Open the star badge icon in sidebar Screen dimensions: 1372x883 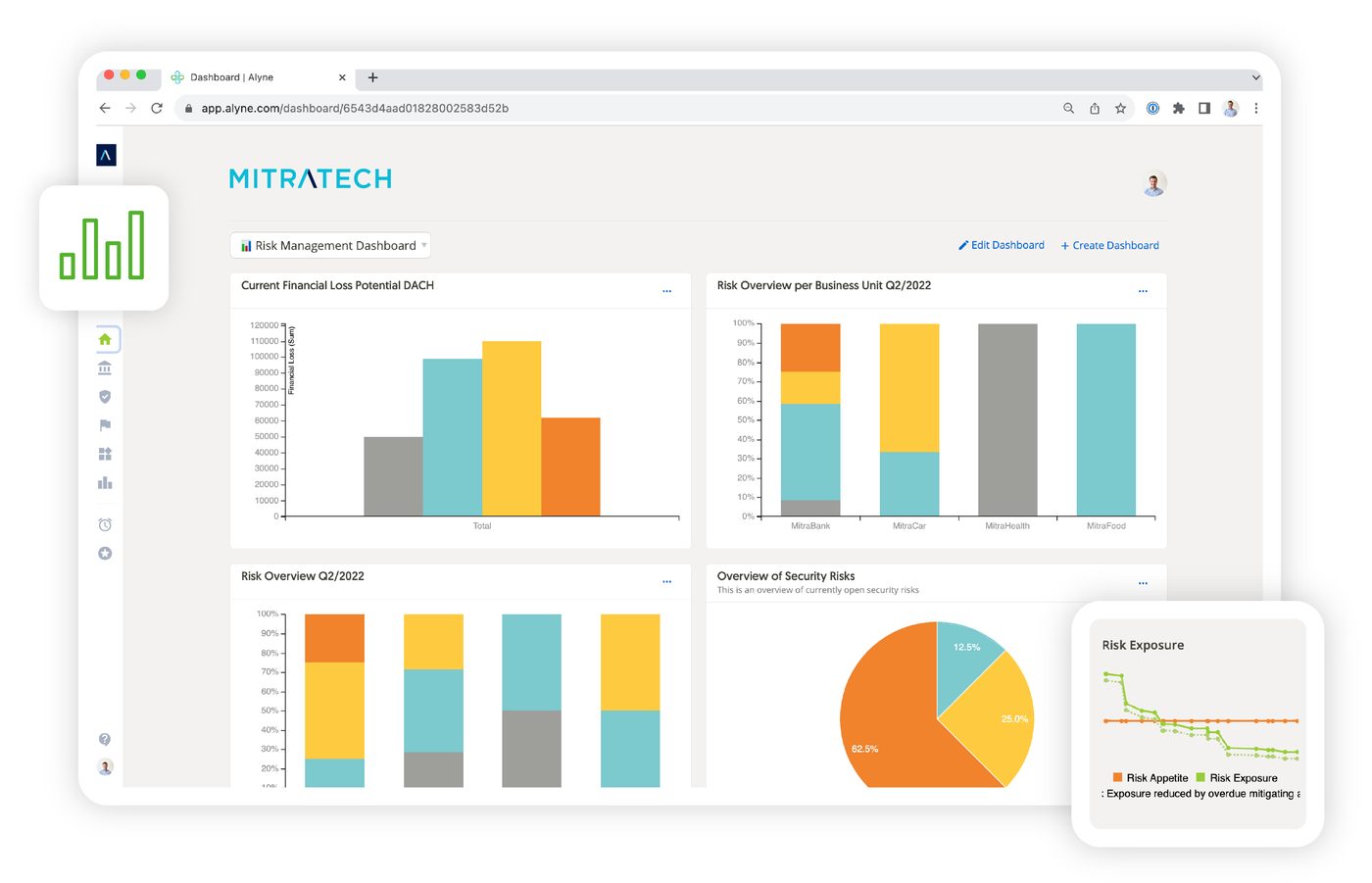point(105,553)
